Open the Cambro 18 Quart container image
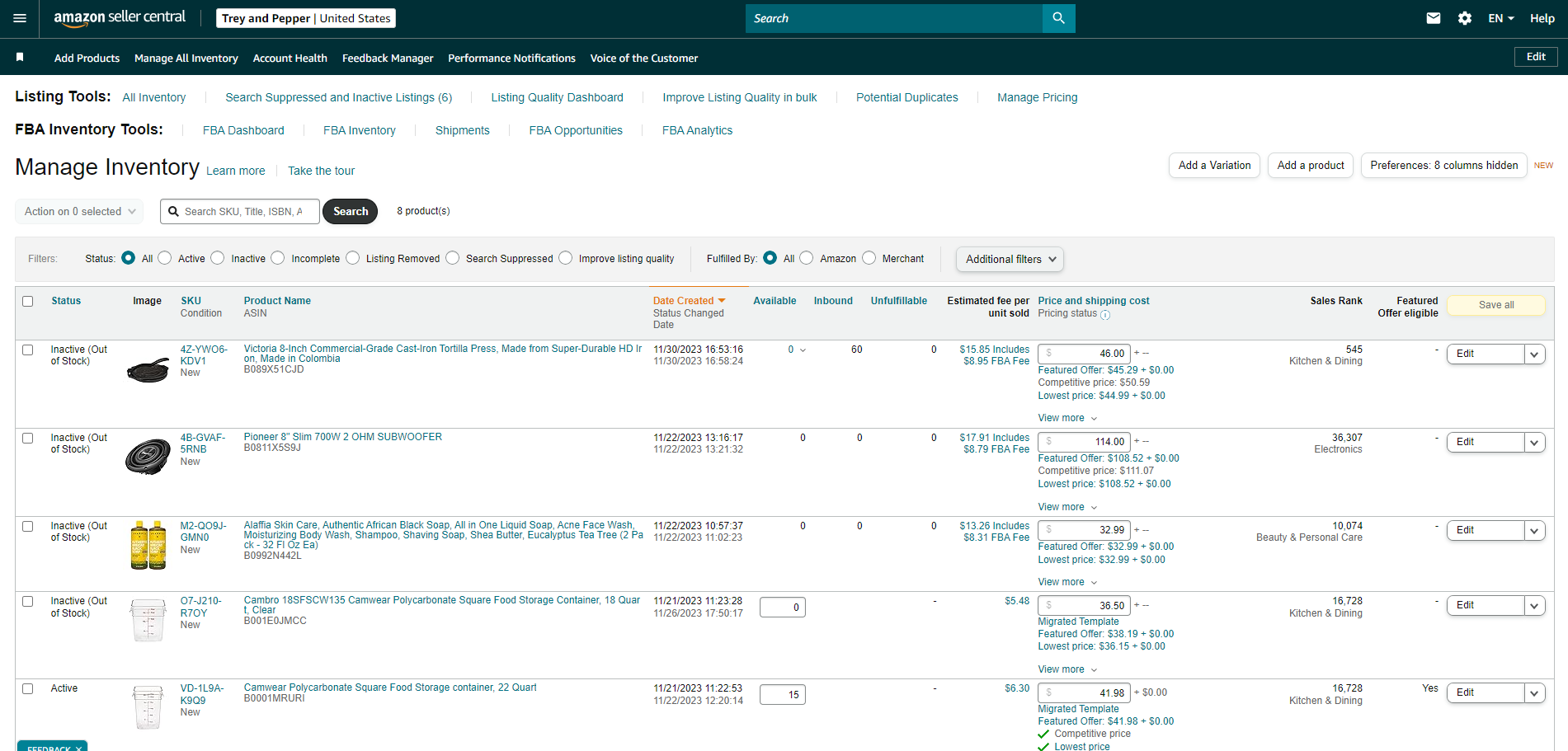The height and width of the screenshot is (751, 1568). (x=148, y=620)
